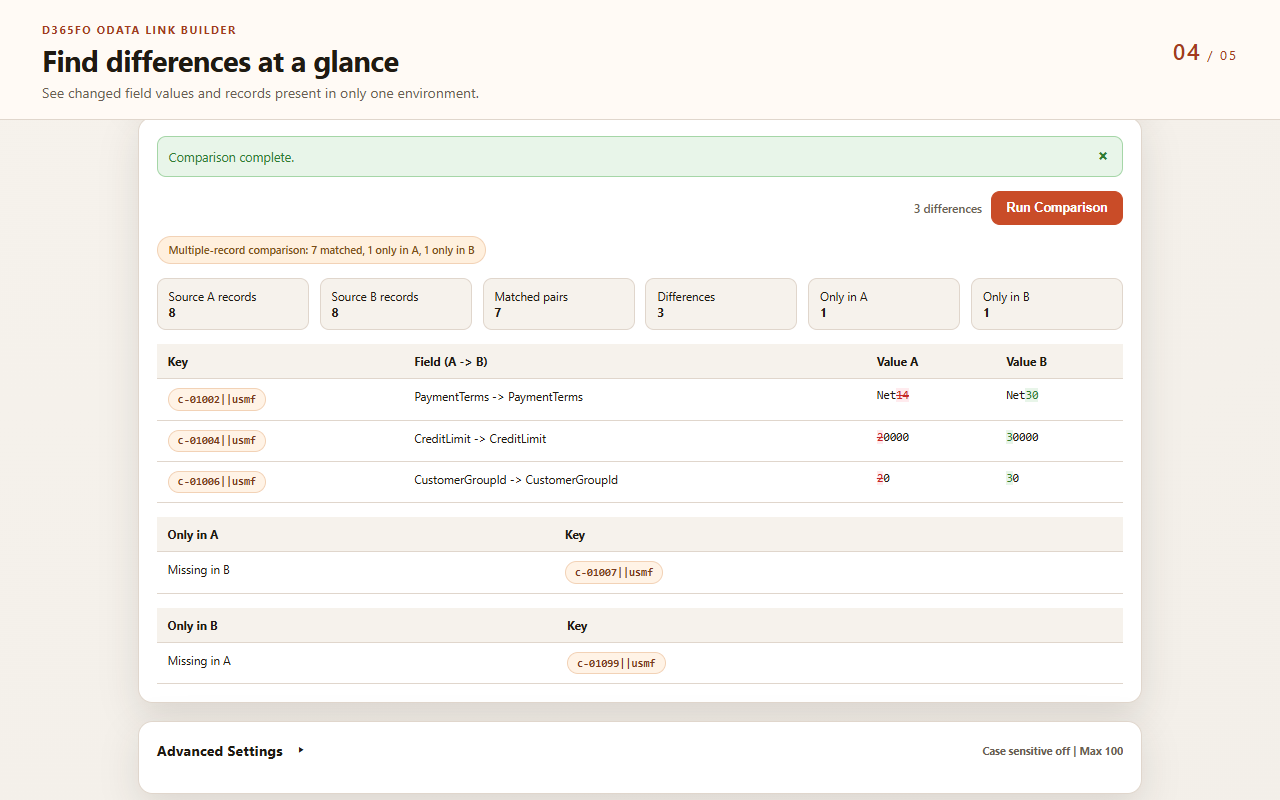Click the Find differences at a glance heading
Screen dimensions: 1280x800
220,62
